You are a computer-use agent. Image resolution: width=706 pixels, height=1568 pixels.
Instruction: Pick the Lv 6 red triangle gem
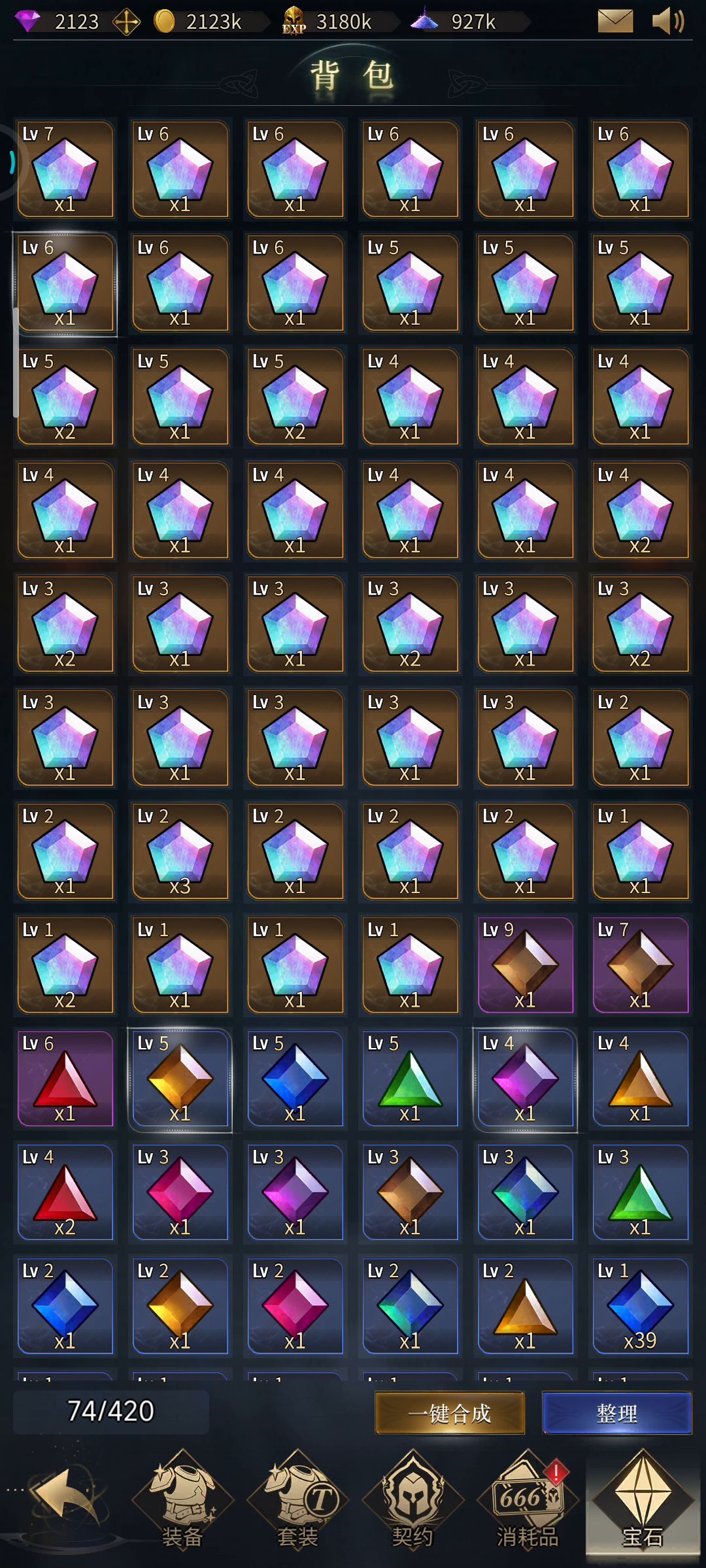65,1079
